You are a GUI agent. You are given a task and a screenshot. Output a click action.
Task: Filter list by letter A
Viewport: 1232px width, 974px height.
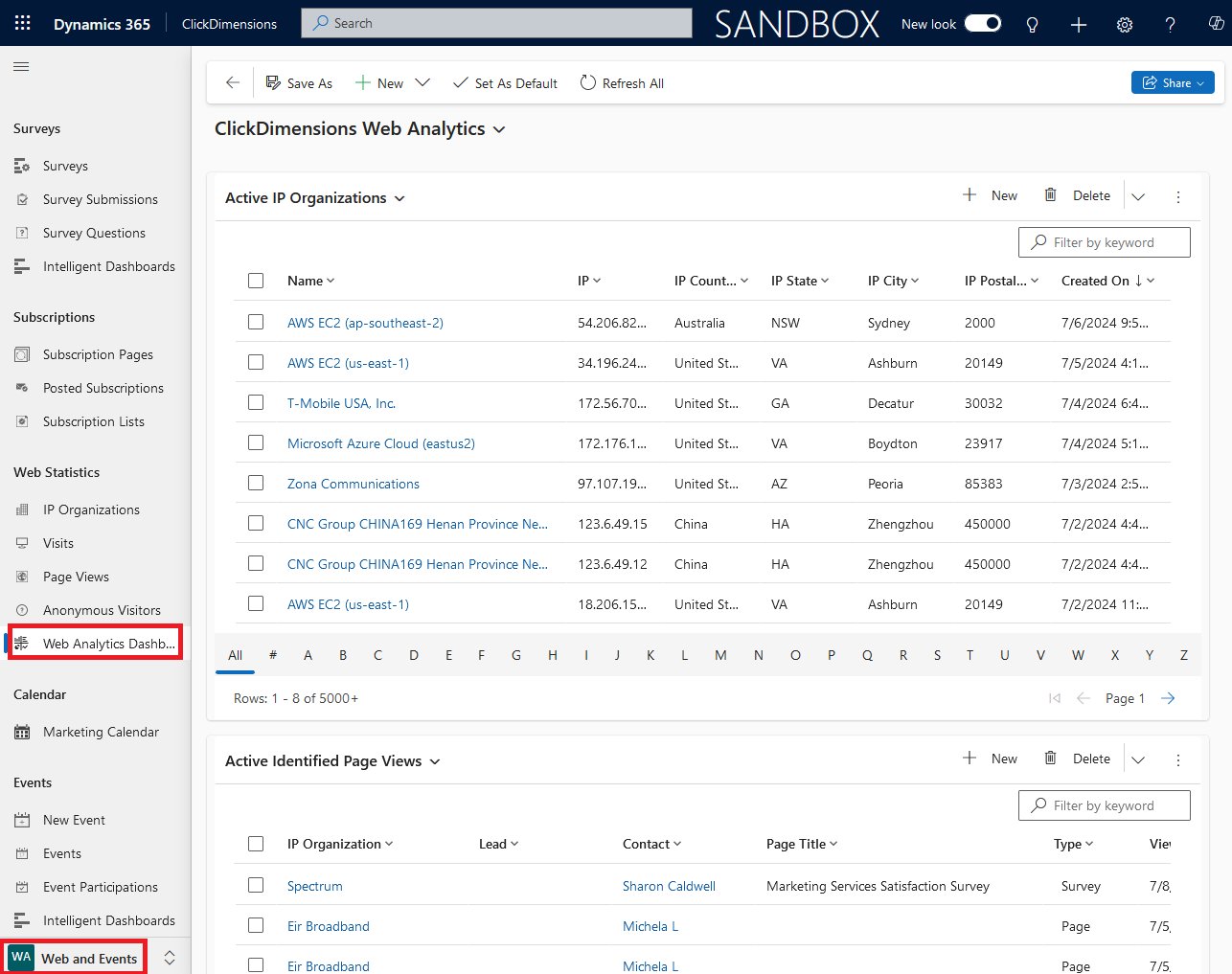(308, 655)
